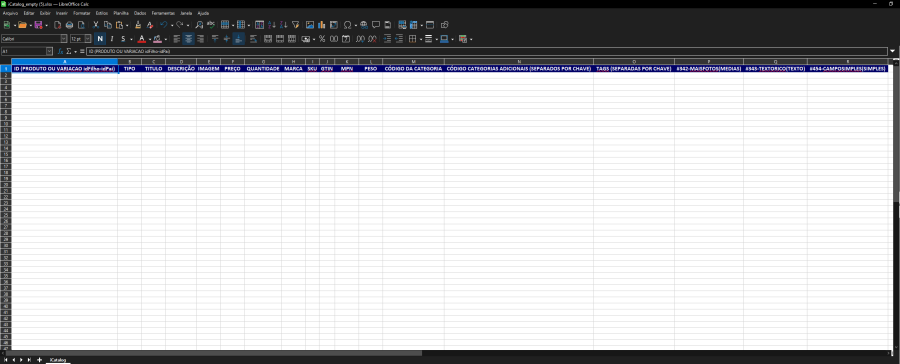Sort ascending with the A-Z icon
900x364 pixels.
[x=272, y=25]
